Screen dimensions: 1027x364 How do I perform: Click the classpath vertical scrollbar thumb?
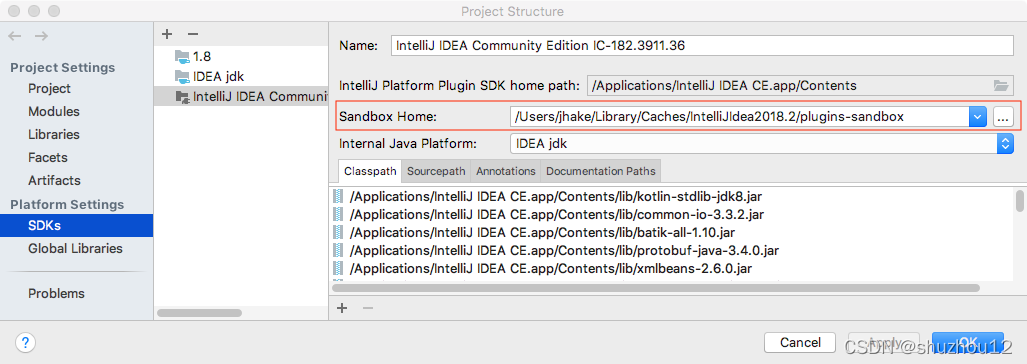coord(1020,200)
